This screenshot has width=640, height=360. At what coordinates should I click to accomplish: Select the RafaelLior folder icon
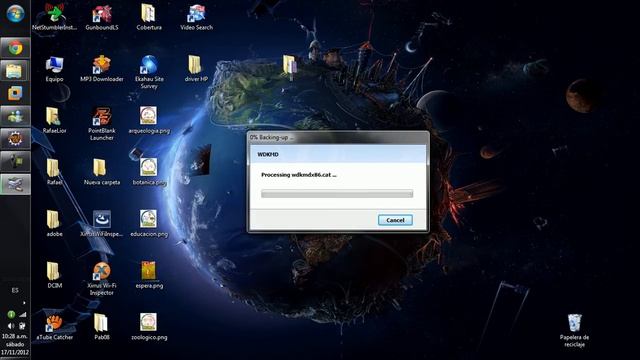point(54,120)
